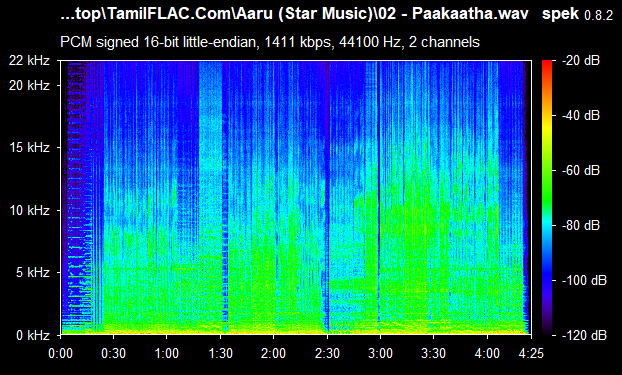Click the 15 kHz frequency axis label
622x375 pixels.
tap(29, 147)
